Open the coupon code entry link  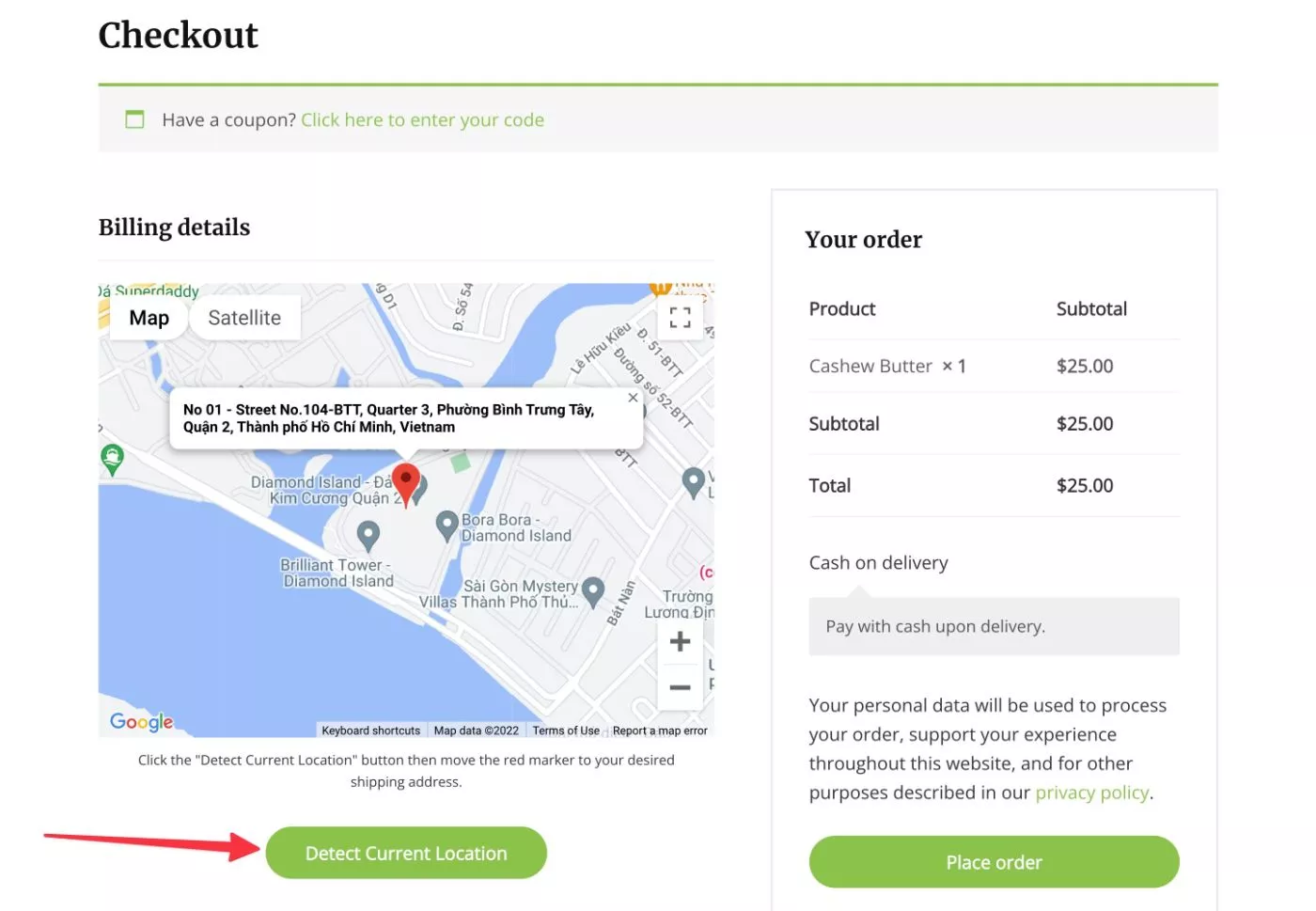[x=422, y=119]
